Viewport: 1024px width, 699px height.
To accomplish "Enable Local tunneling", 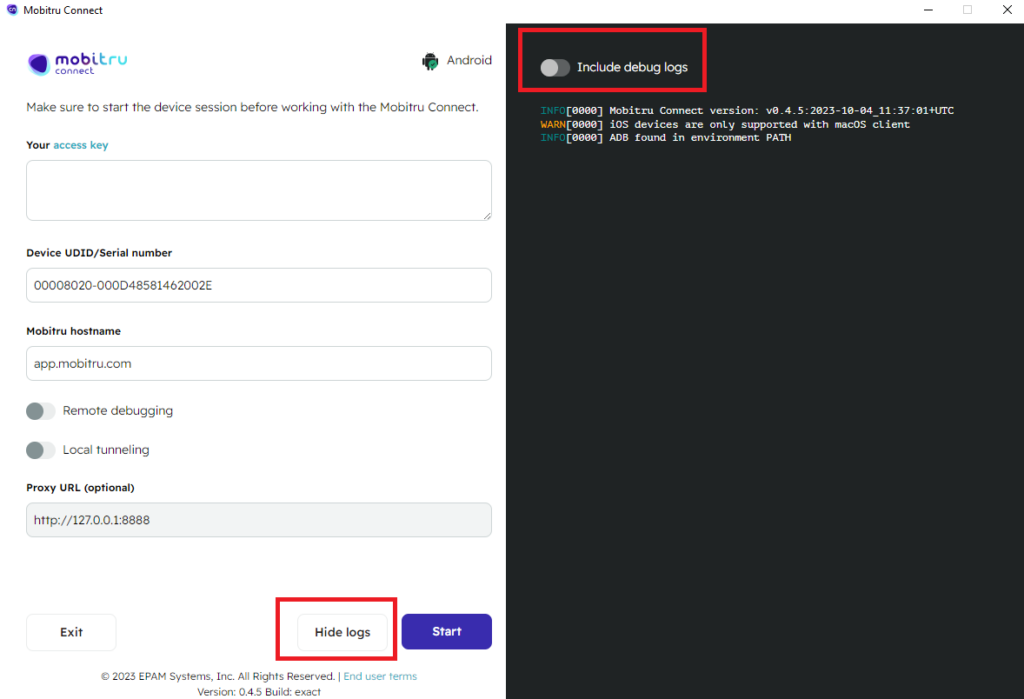I will tap(40, 450).
